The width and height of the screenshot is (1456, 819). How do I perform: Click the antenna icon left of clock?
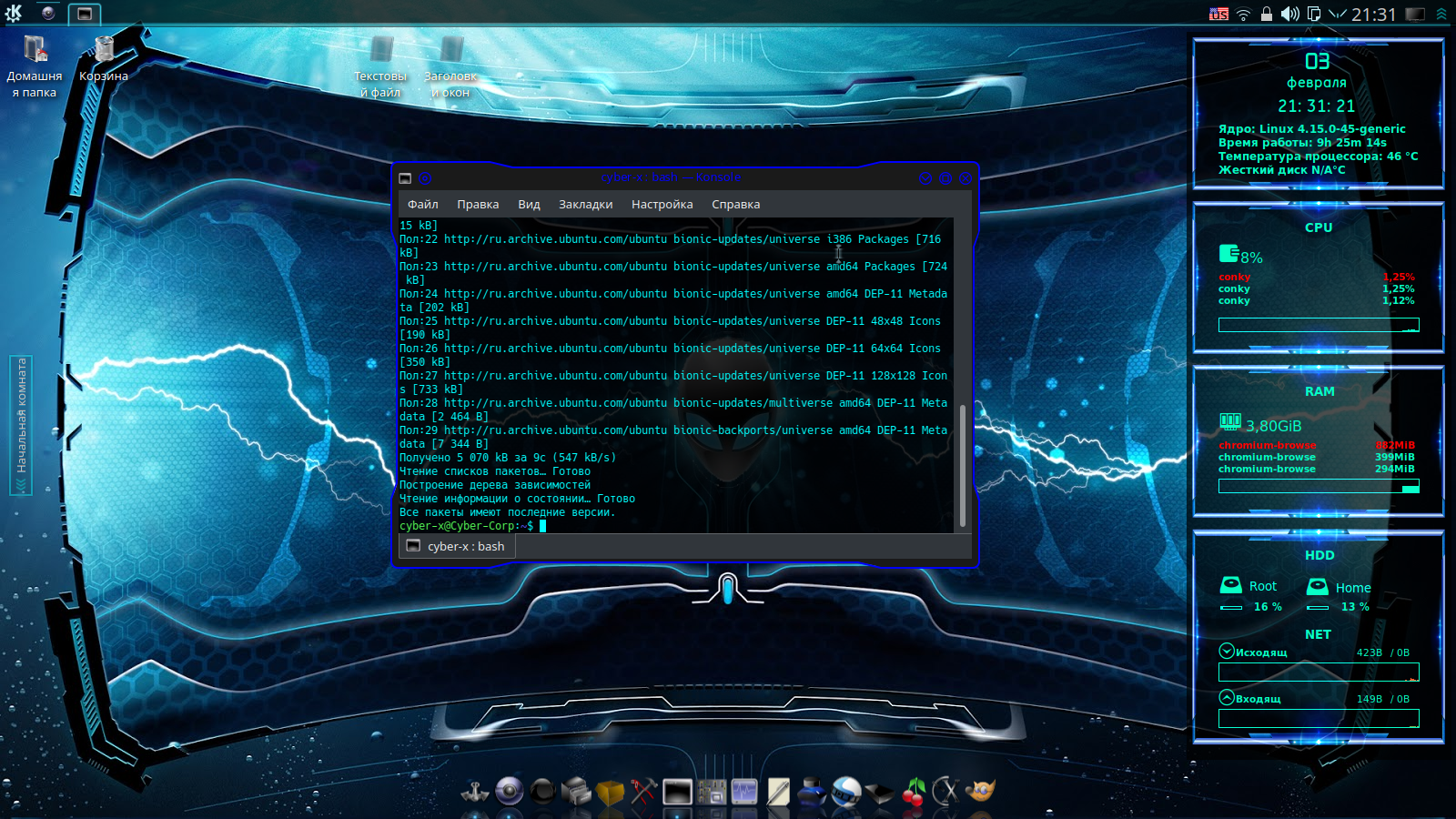[x=1337, y=14]
